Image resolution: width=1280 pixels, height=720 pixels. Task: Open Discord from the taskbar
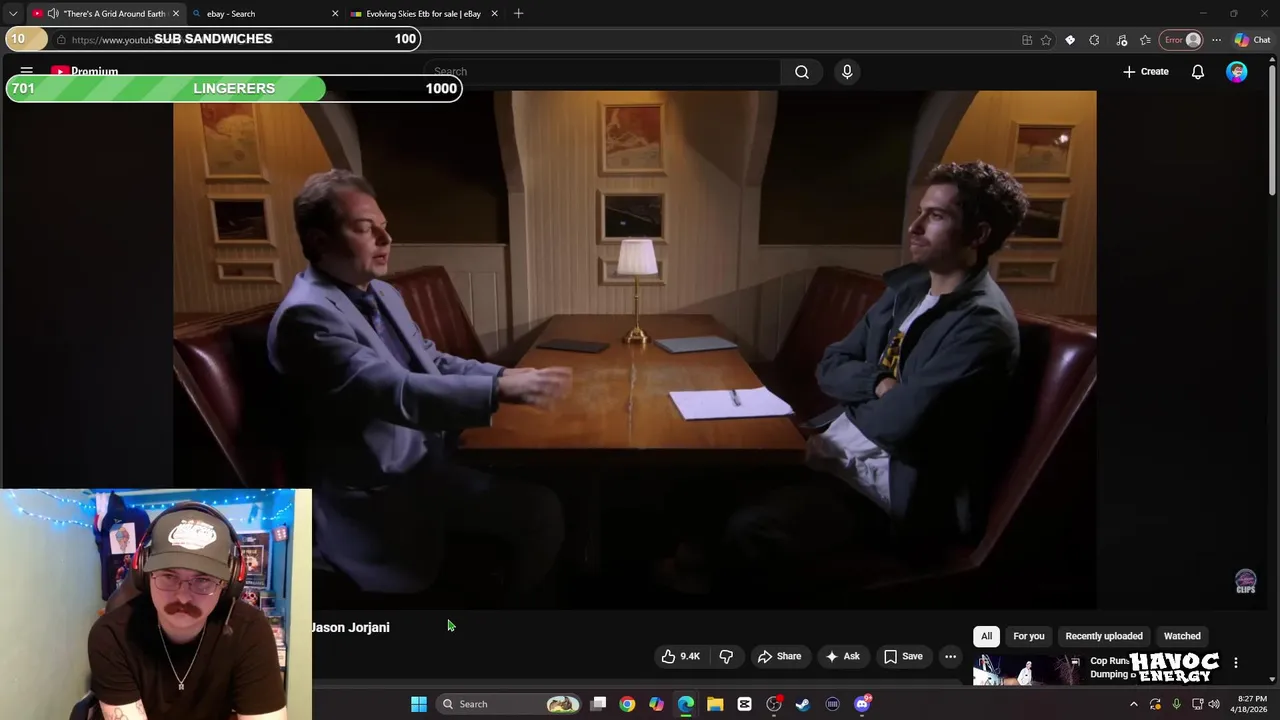pyautogui.click(x=862, y=704)
